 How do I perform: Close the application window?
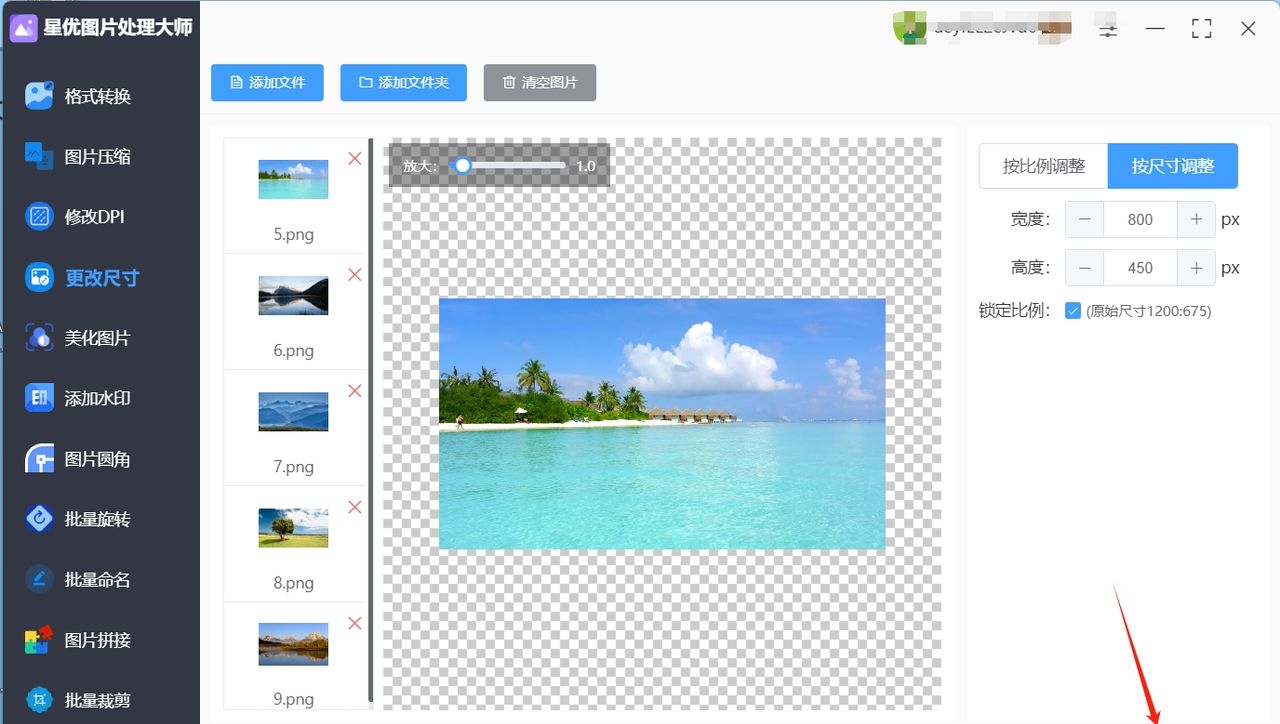pos(1248,29)
